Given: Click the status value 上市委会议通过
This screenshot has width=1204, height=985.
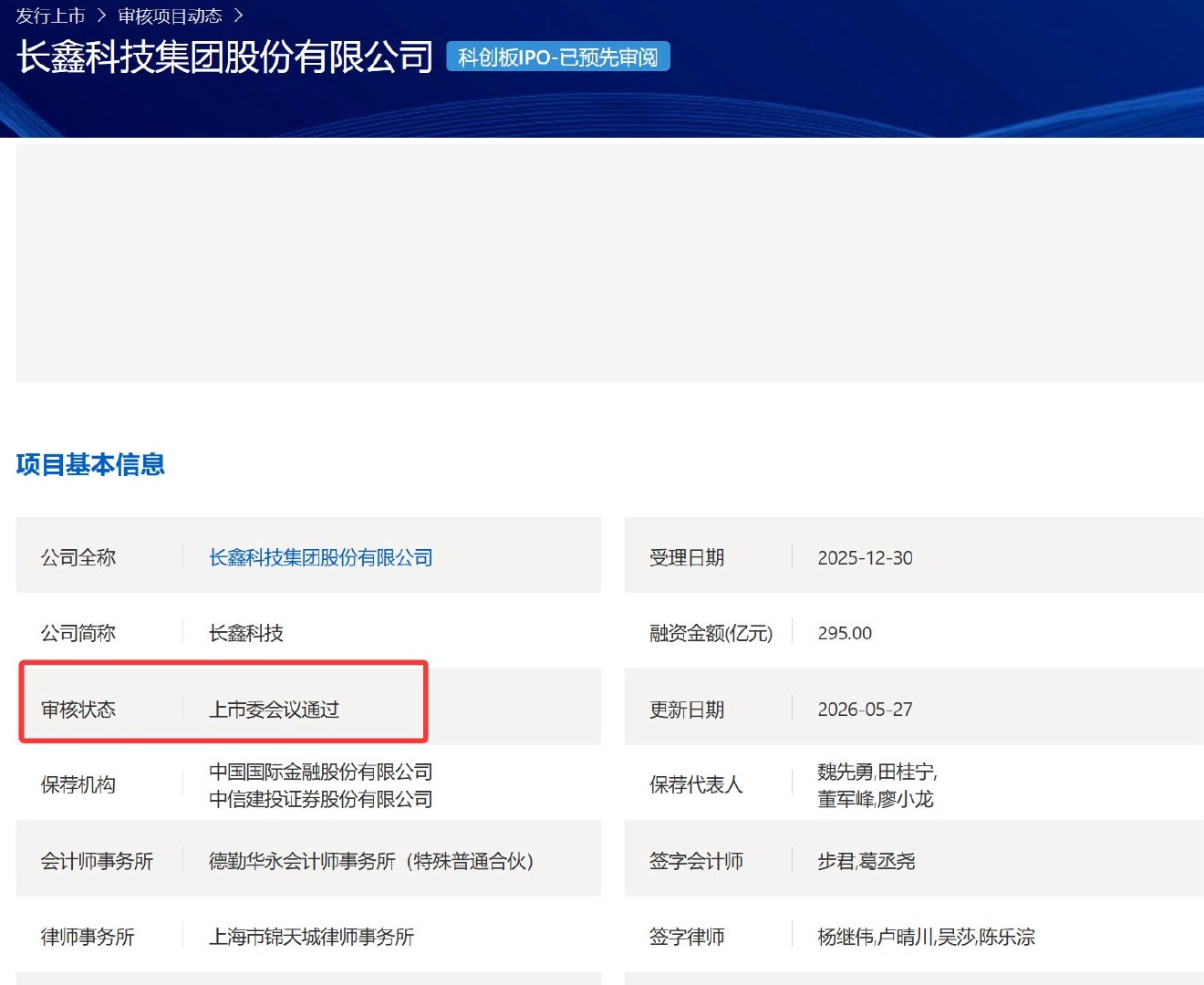Looking at the screenshot, I should pyautogui.click(x=275, y=710).
